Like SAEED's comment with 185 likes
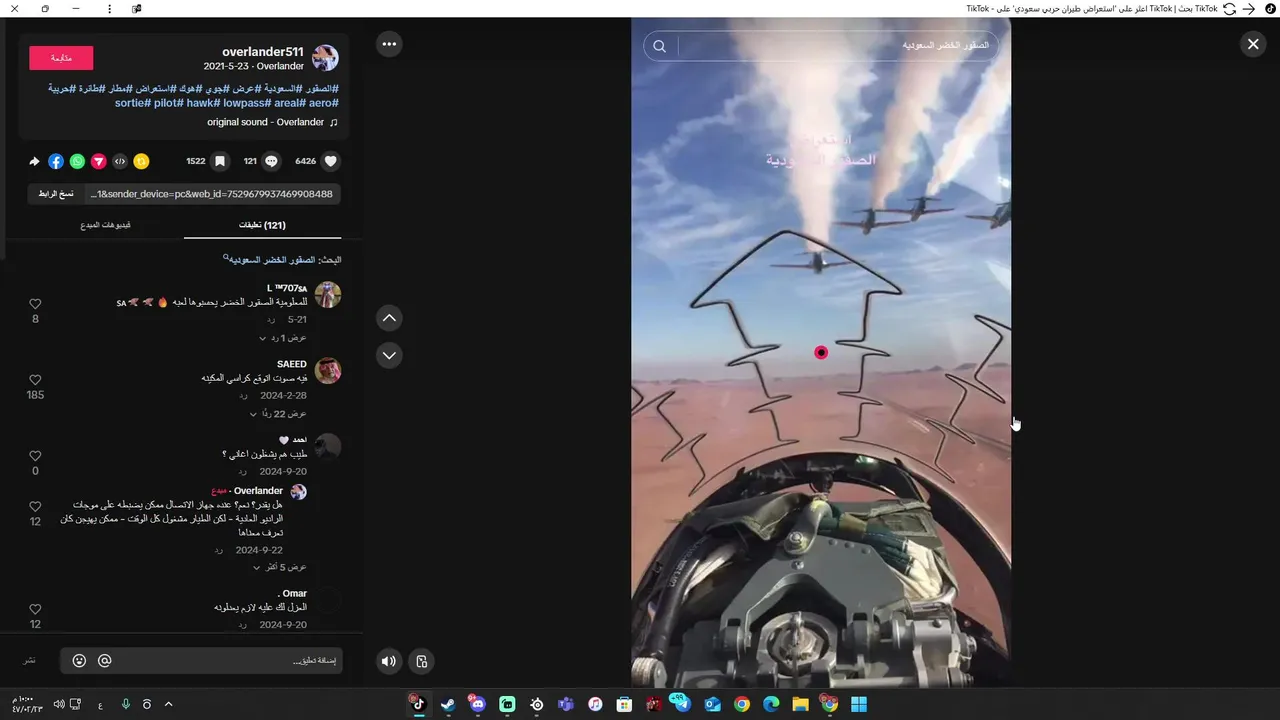Screen dimensions: 1280x720 tap(35, 380)
